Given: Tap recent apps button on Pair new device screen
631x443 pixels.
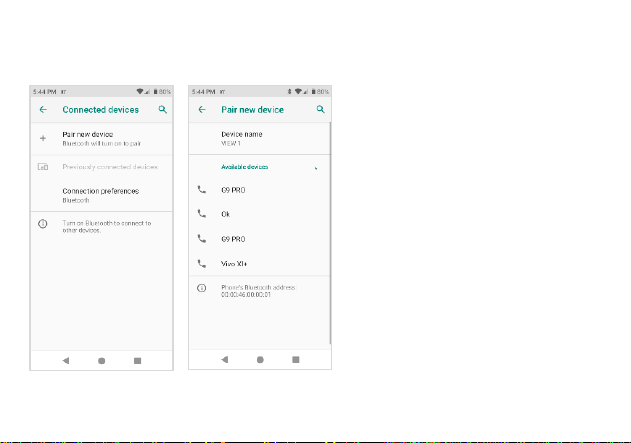Looking at the screenshot, I should [296, 359].
